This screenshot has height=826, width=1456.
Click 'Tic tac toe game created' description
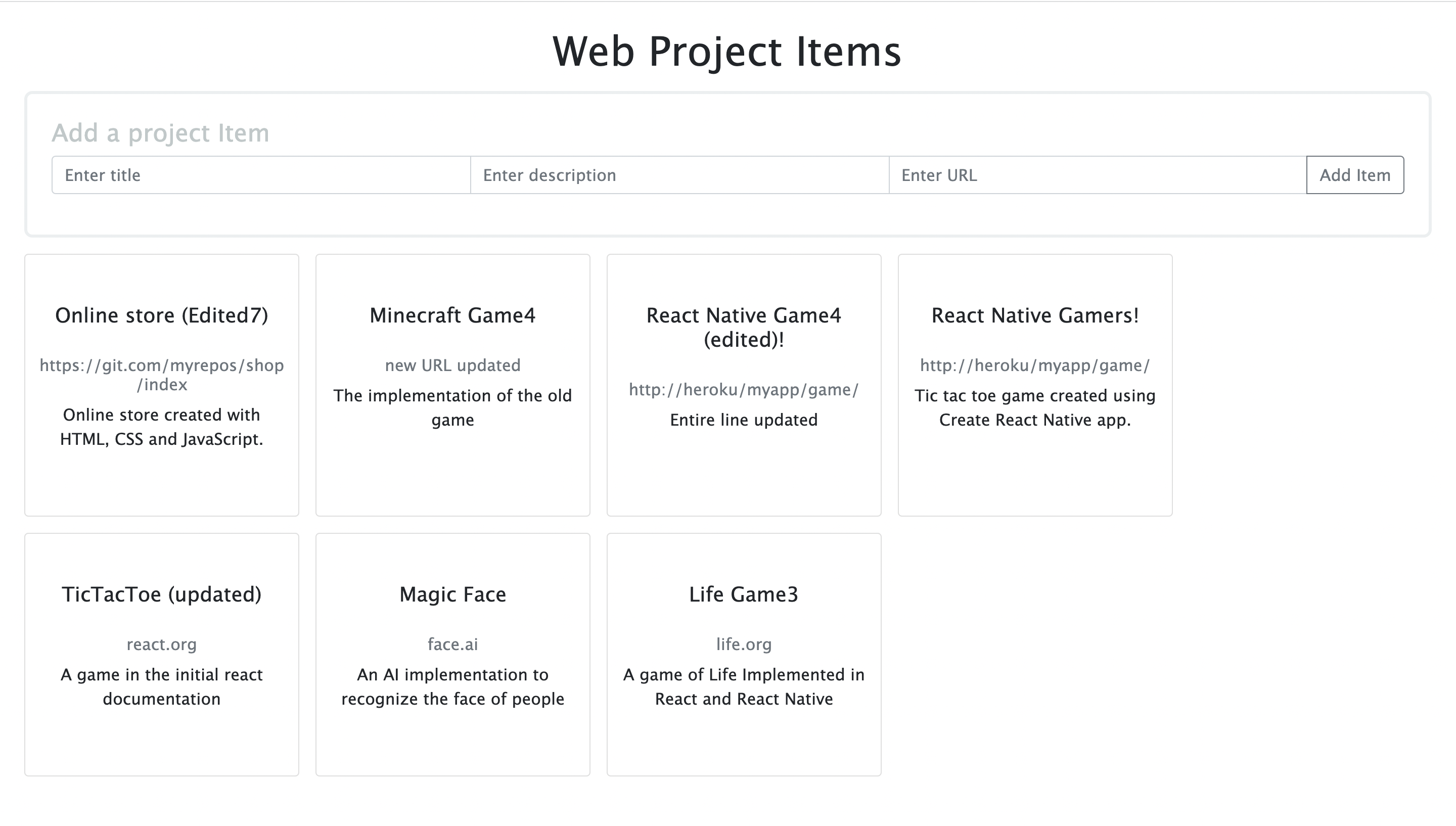tap(1034, 407)
